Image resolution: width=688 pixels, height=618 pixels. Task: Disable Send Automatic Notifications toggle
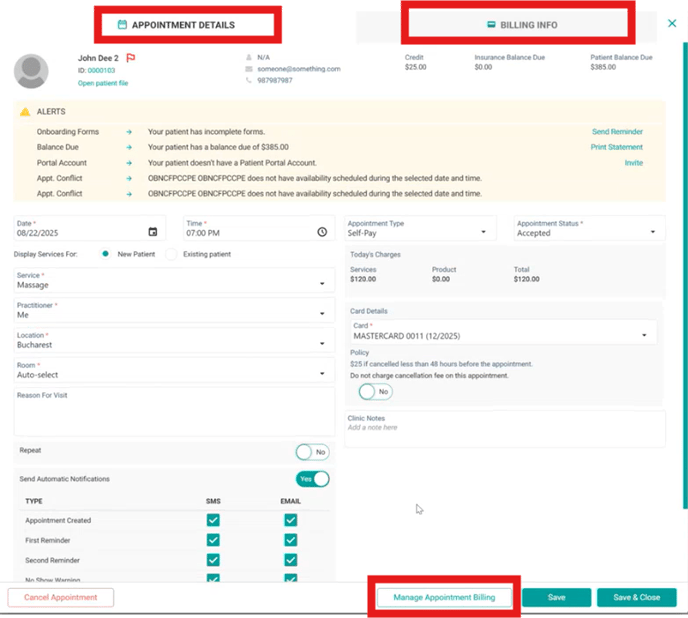pyautogui.click(x=312, y=479)
